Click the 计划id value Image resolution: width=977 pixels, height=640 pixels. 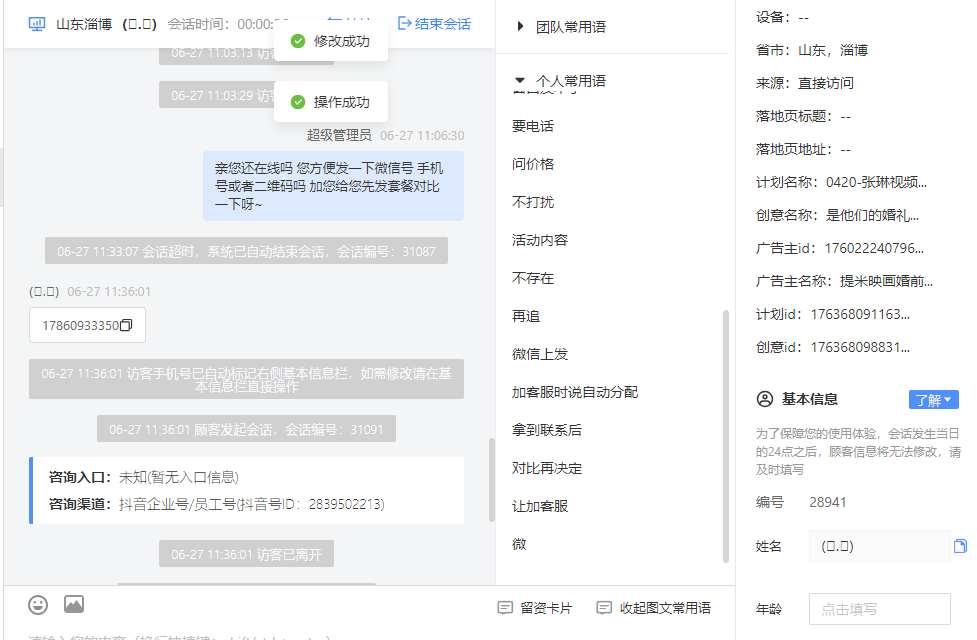point(860,315)
